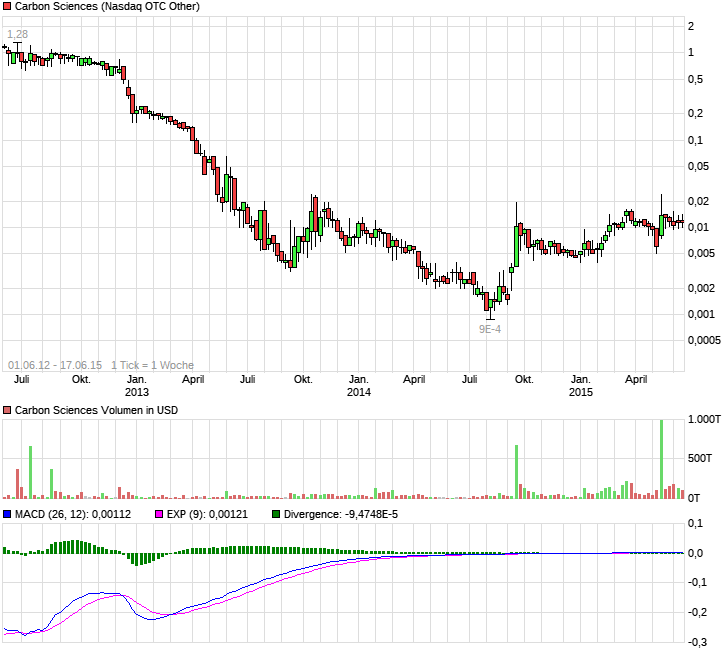
Task: Click the '2013' year label
Action: [x=137, y=392]
